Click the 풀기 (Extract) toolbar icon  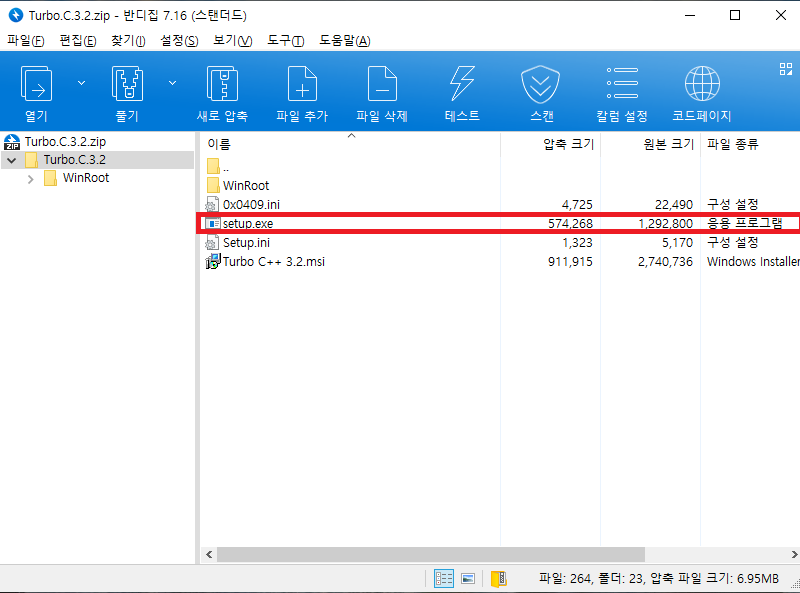coord(127,84)
